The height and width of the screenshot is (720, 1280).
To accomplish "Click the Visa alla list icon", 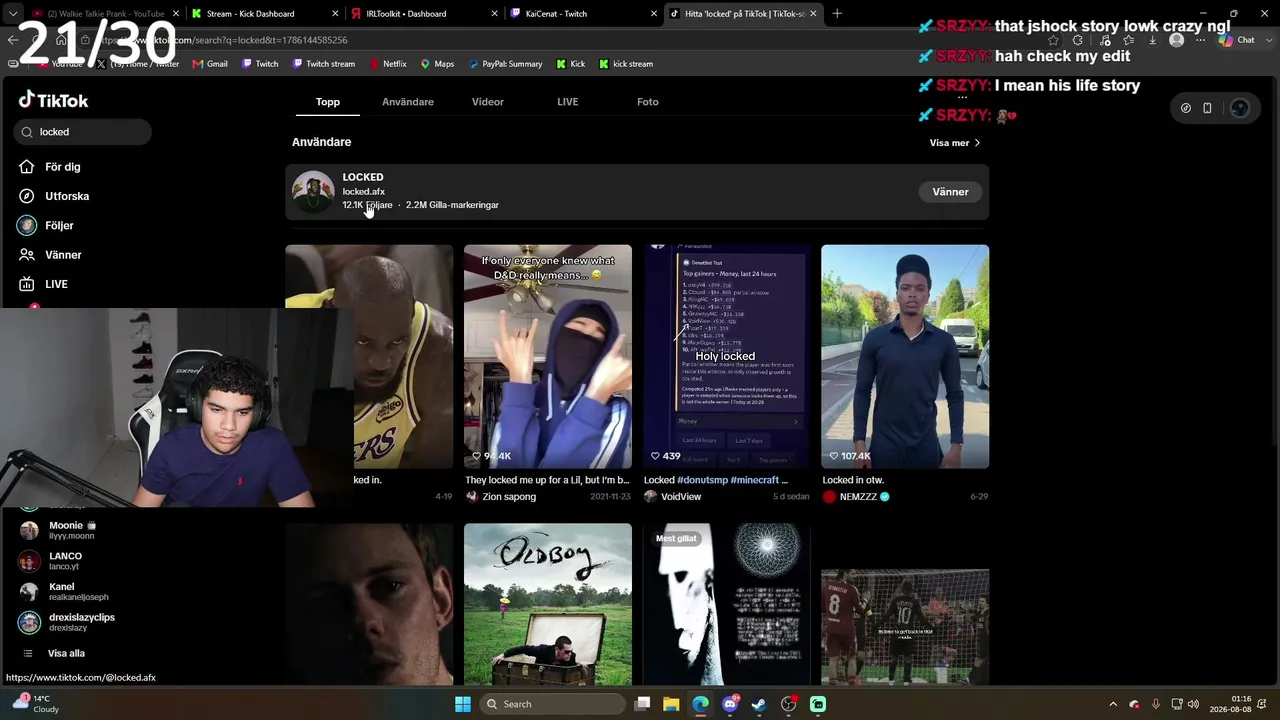I will 27,653.
